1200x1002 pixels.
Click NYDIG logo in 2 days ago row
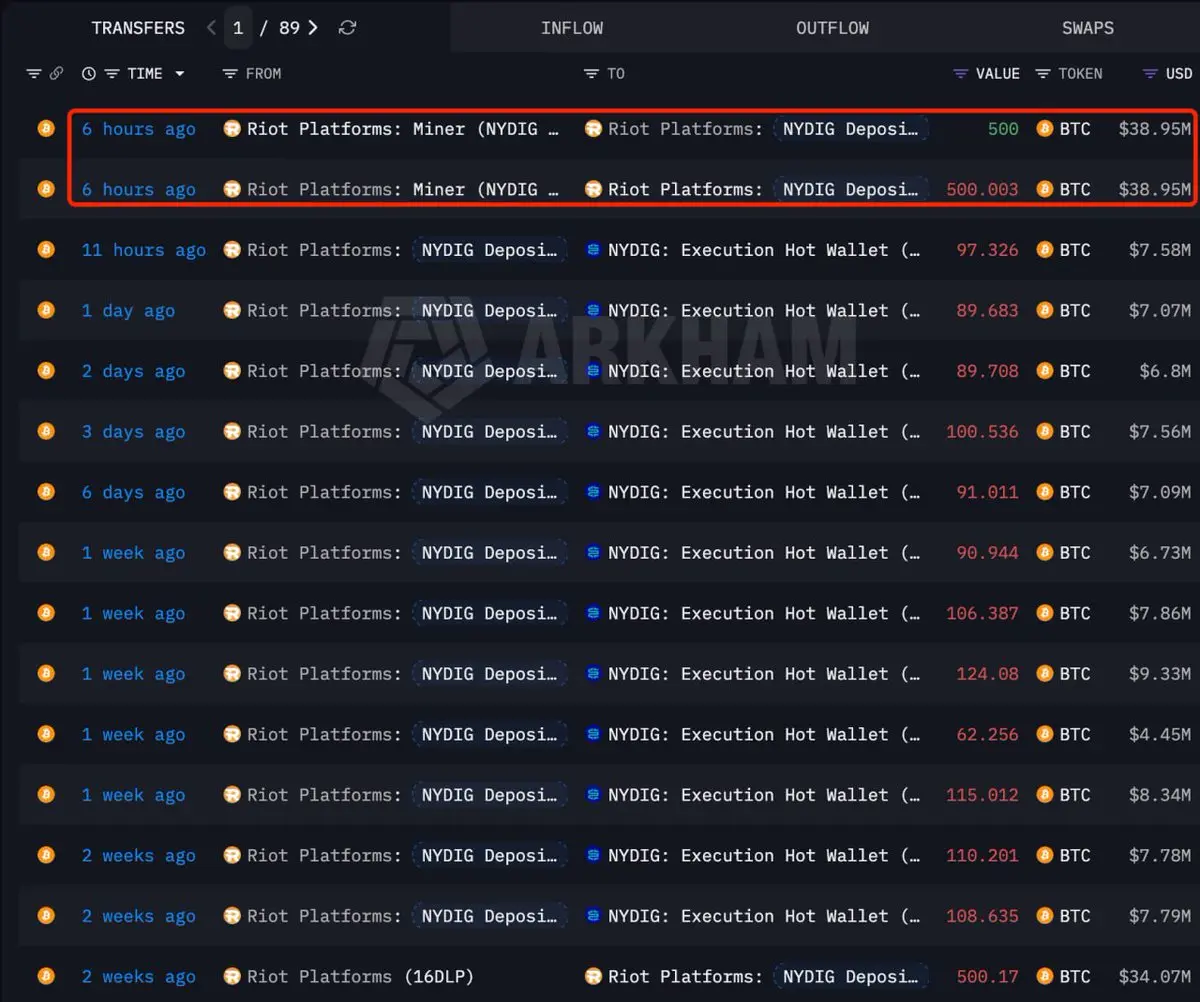[593, 371]
